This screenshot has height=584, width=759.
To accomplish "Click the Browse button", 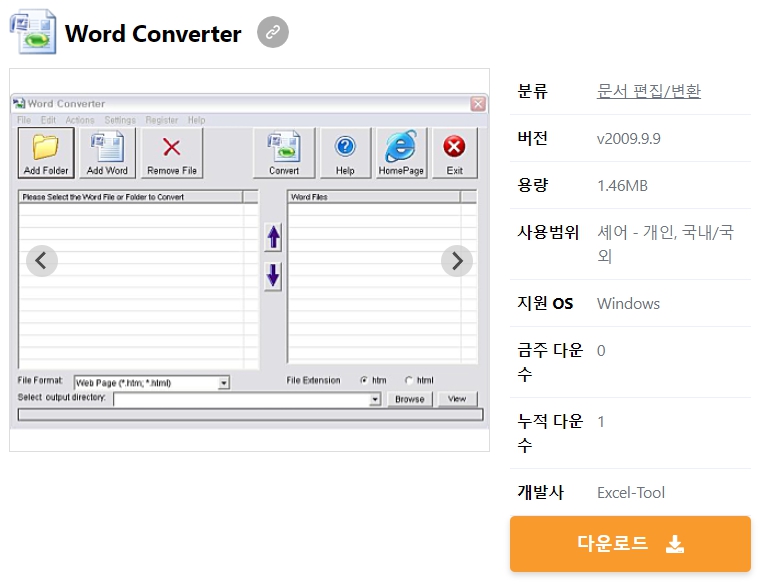I will (x=410, y=400).
